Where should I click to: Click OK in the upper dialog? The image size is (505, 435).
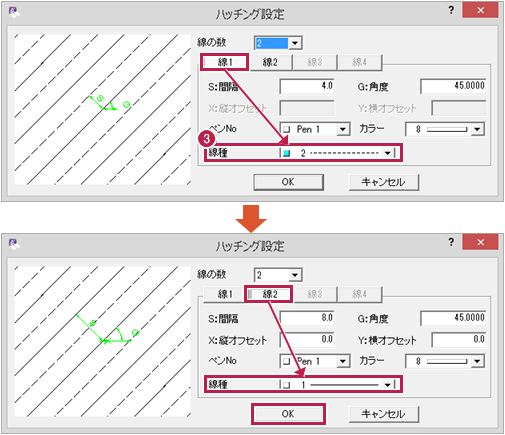click(288, 182)
